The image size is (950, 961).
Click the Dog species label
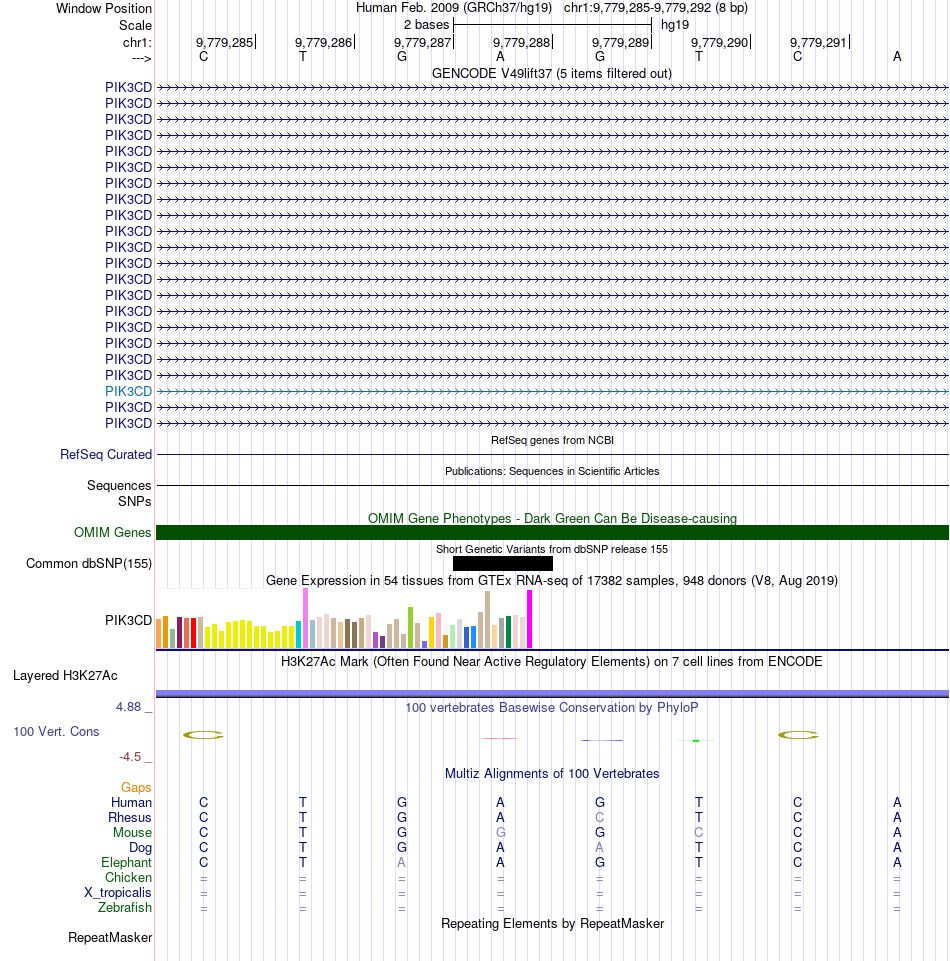pos(140,848)
